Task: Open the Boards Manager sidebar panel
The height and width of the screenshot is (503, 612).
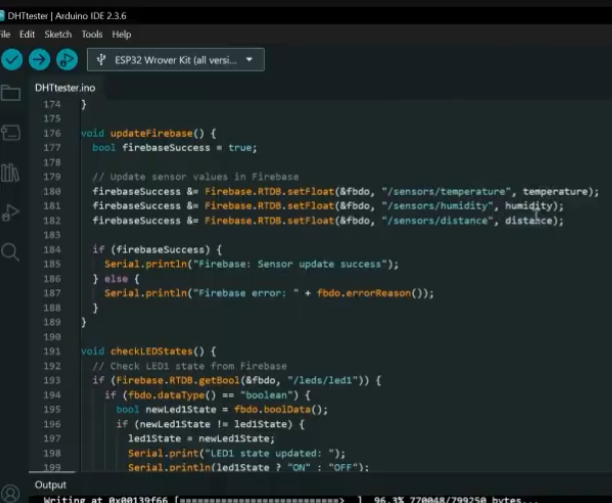Action: (x=10, y=132)
